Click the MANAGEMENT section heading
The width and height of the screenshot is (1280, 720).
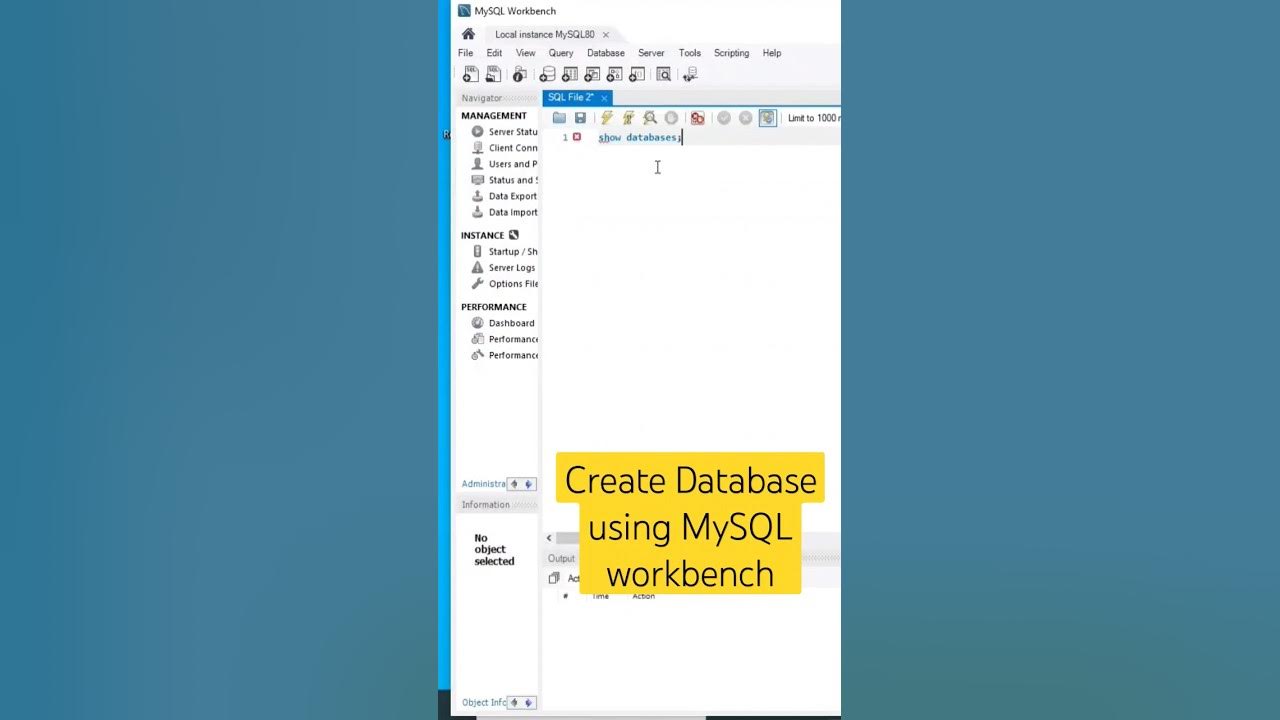(x=494, y=116)
